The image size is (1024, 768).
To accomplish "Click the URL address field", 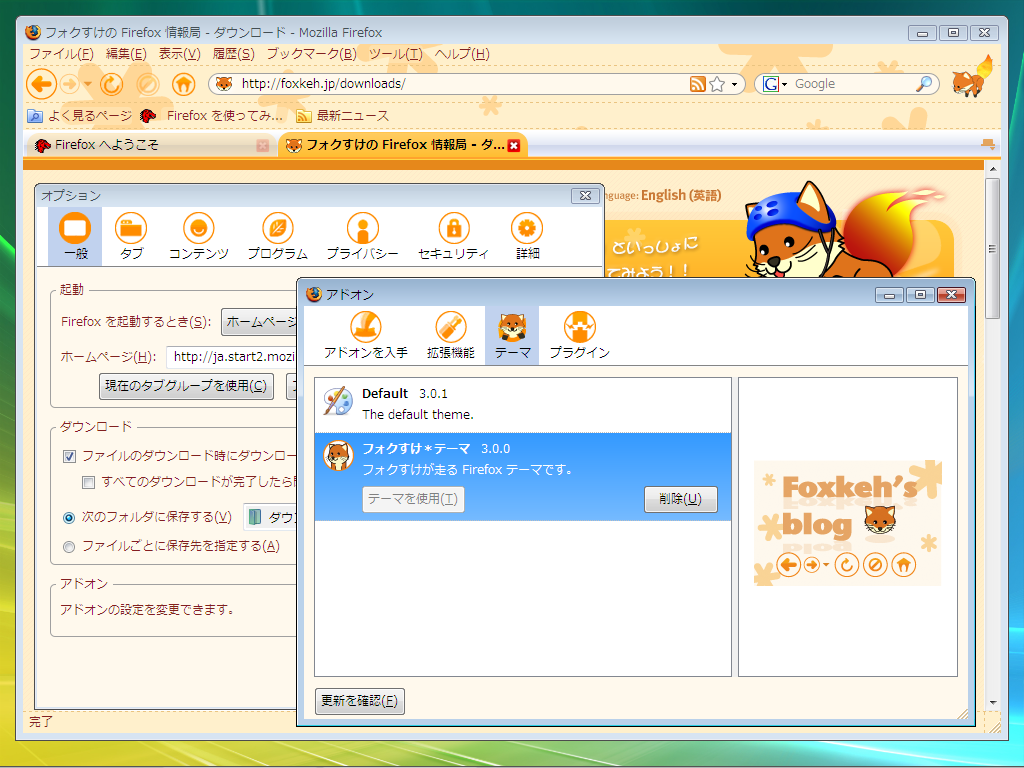I will tap(462, 84).
